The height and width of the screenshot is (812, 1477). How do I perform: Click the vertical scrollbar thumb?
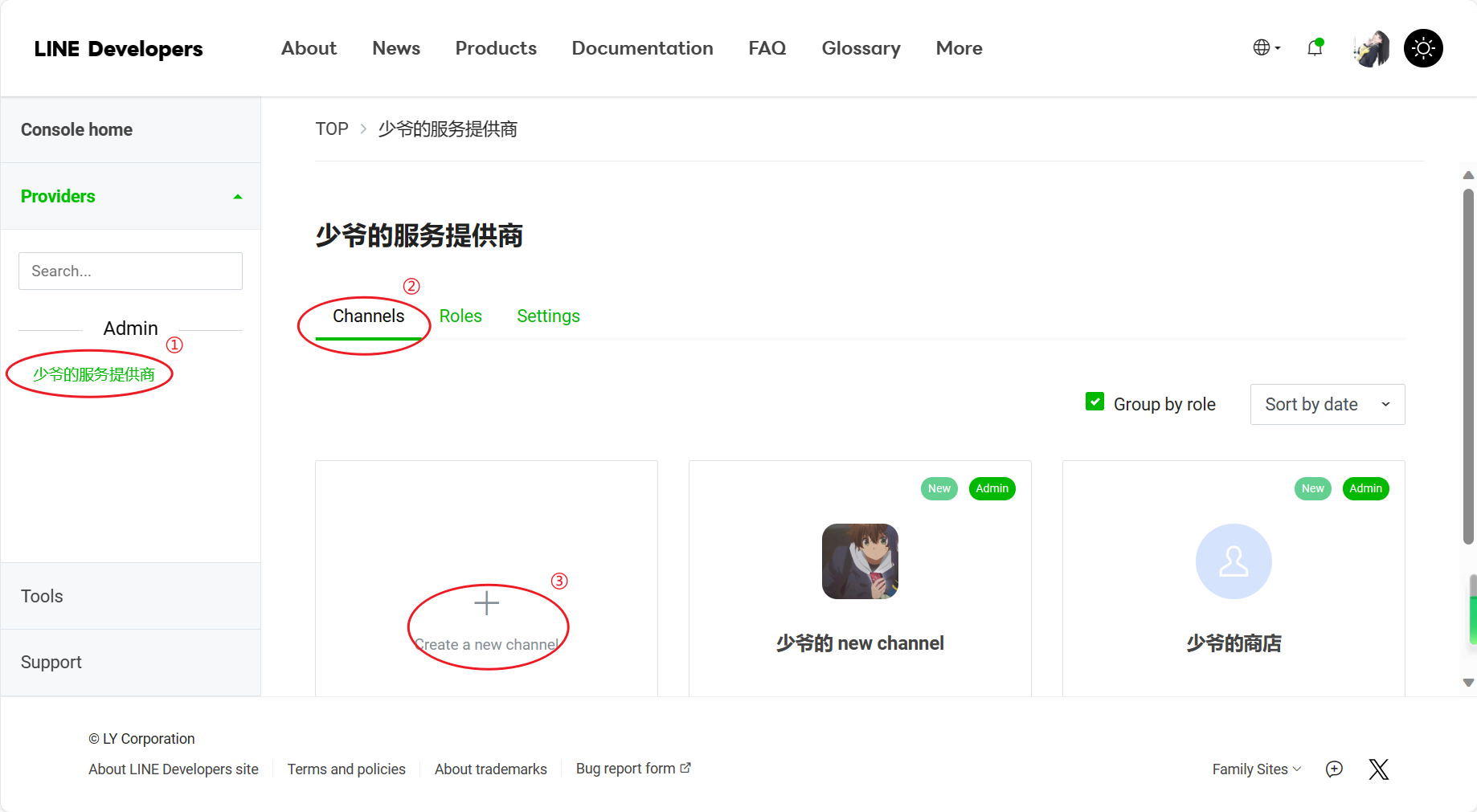1468,366
